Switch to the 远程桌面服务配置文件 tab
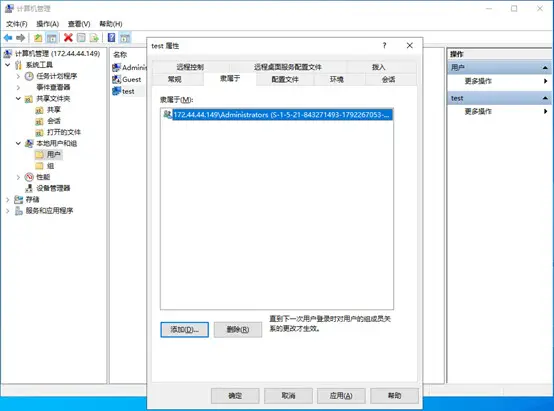The image size is (554, 411). coord(288,67)
